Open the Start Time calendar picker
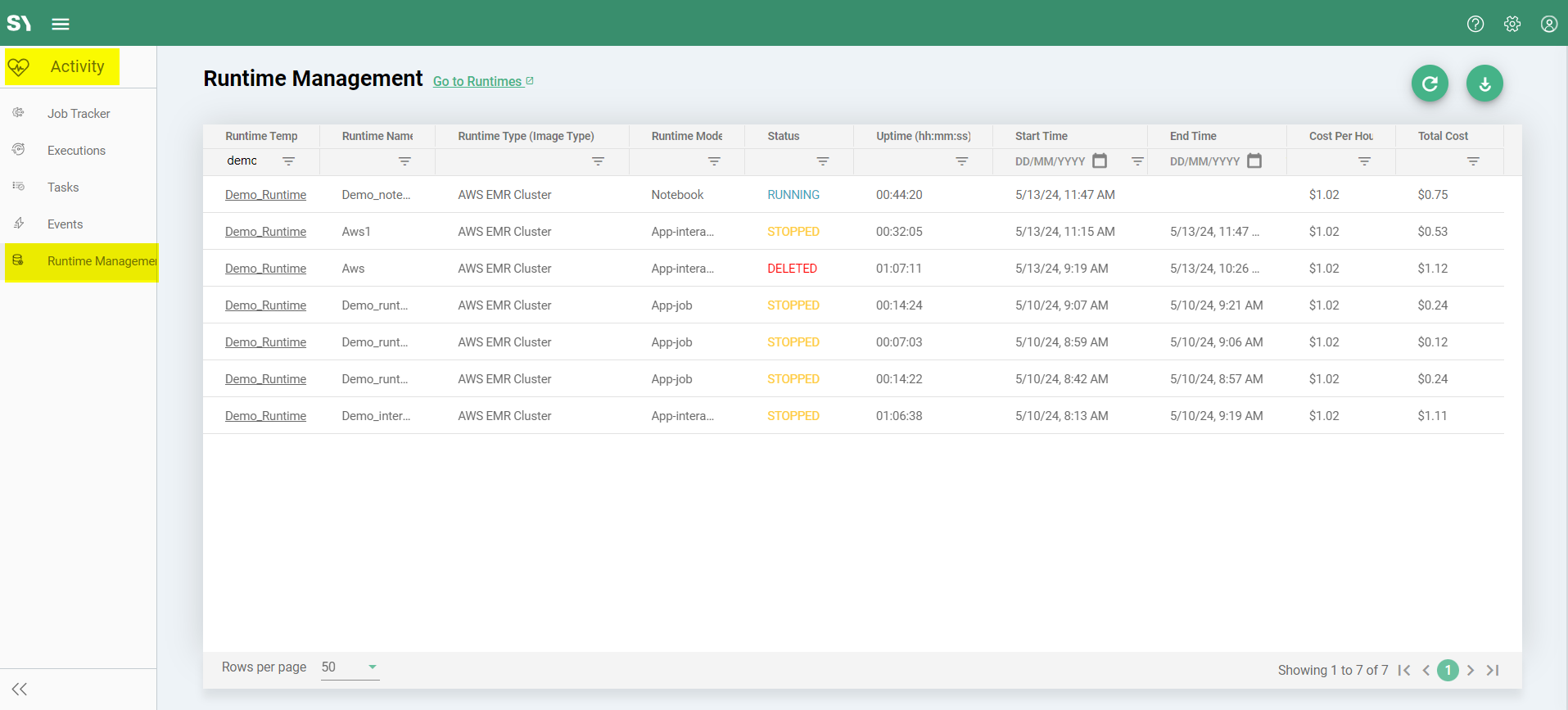Screen dimensions: 1568x710 [x=1100, y=161]
